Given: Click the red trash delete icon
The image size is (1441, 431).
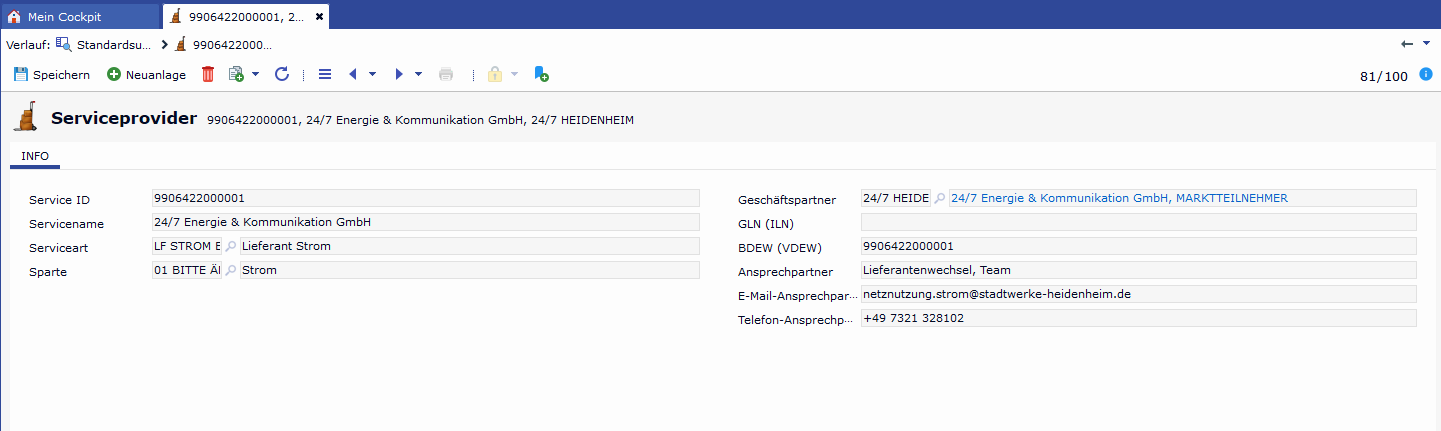Looking at the screenshot, I should pos(208,74).
